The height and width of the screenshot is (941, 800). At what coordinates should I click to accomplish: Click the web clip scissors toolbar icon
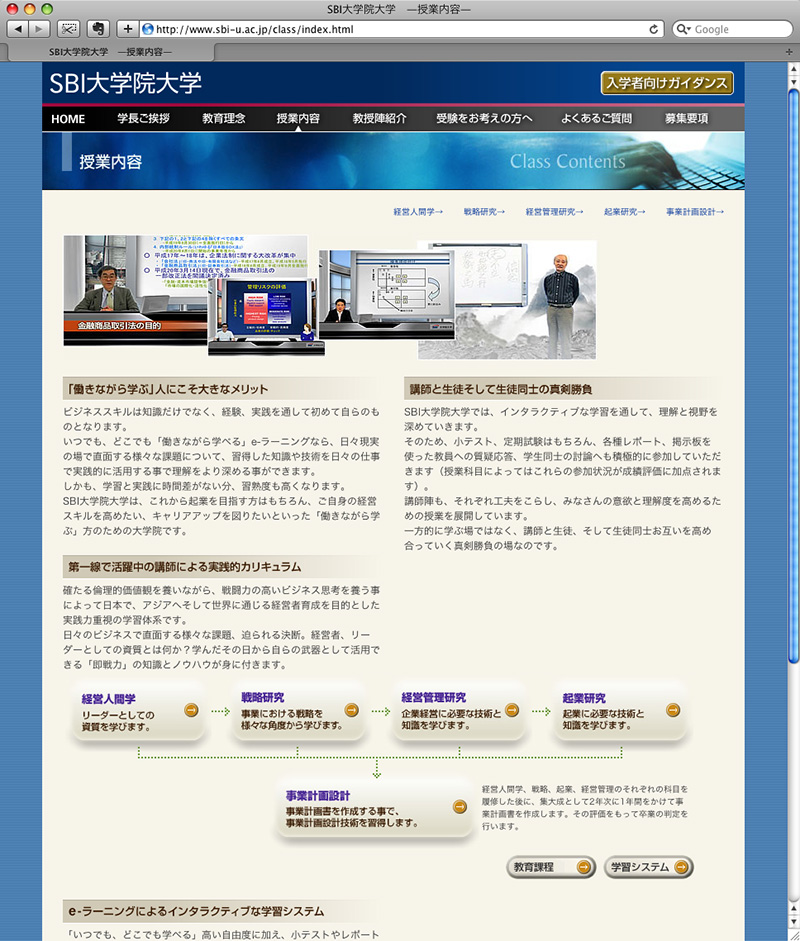(69, 29)
